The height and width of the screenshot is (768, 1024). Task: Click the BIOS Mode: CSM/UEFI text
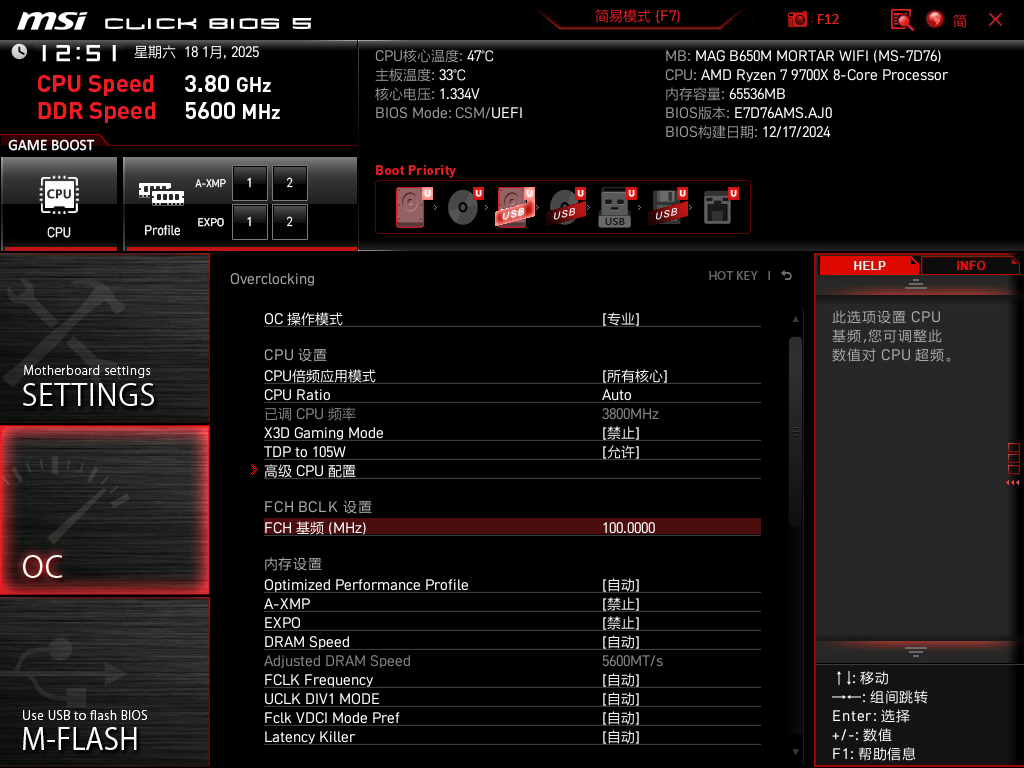pyautogui.click(x=449, y=113)
